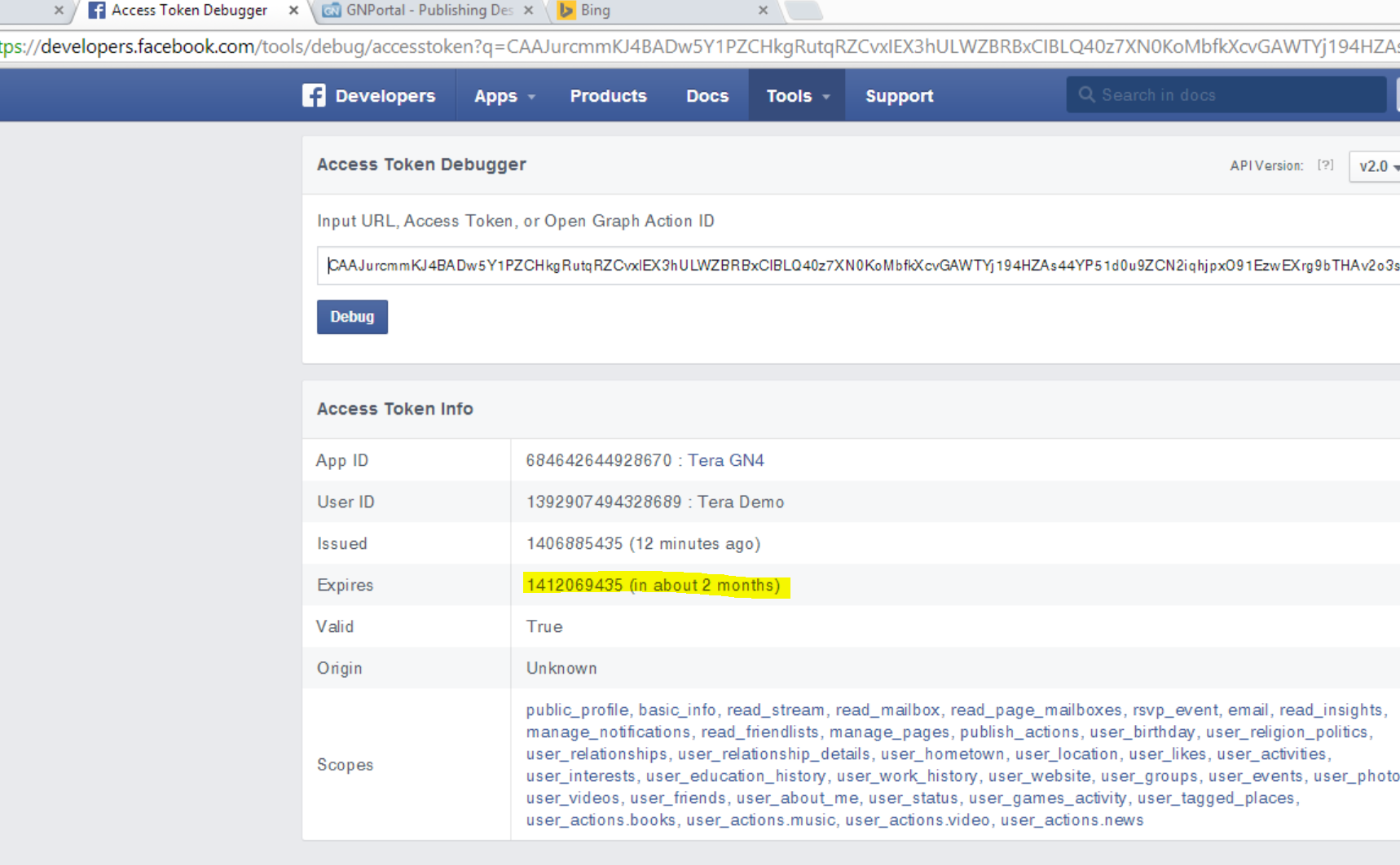This screenshot has width=1400, height=865.
Task: Click the Origin value Unknown
Action: click(x=561, y=668)
